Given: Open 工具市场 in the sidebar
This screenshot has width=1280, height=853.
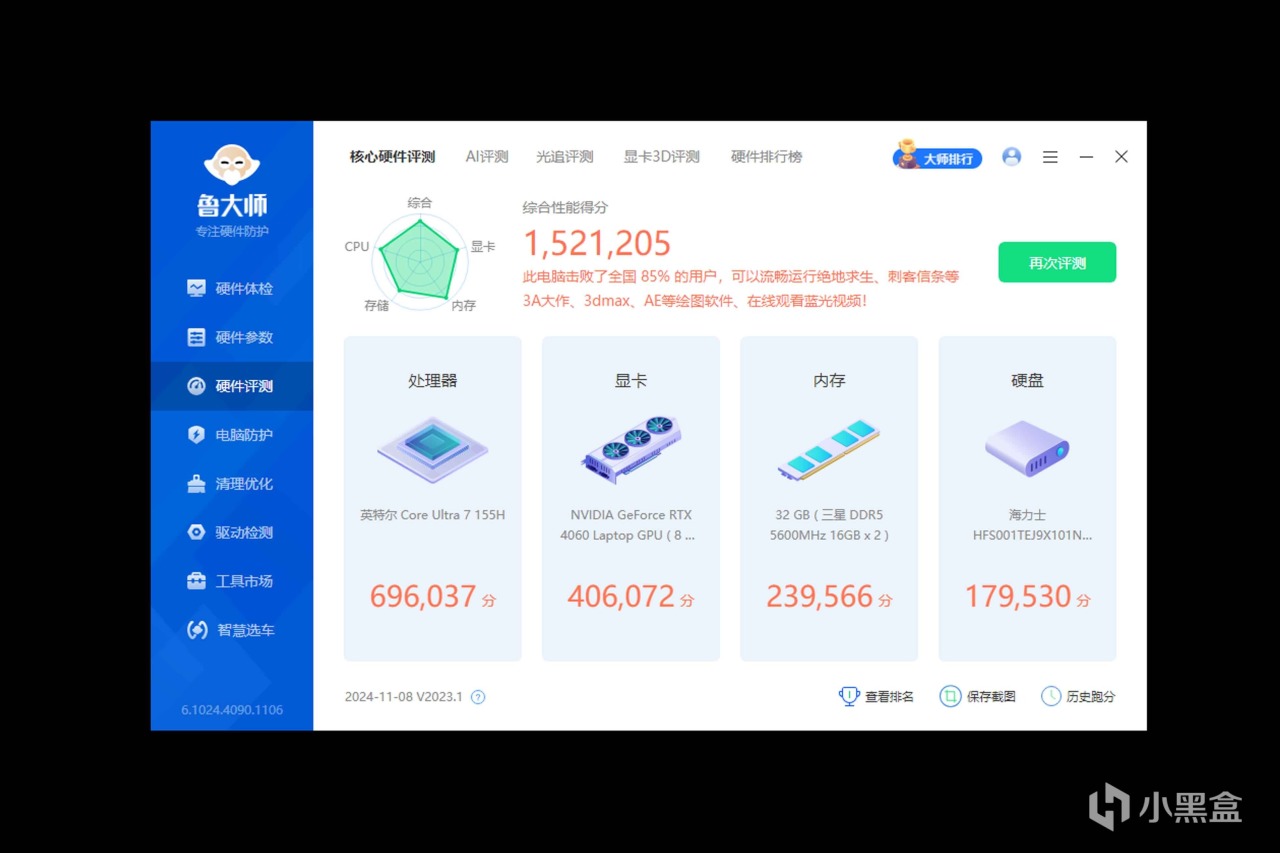Looking at the screenshot, I should click(x=231, y=581).
